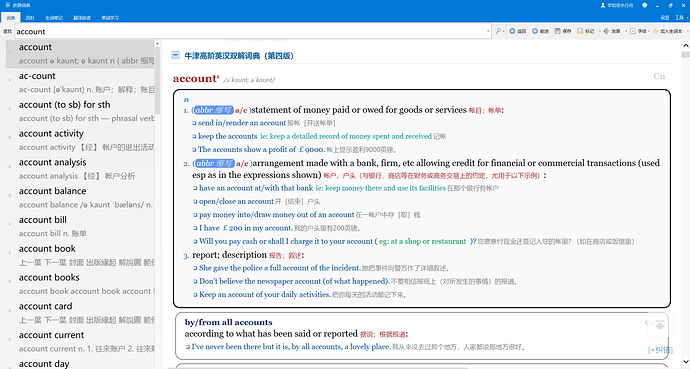Image resolution: width=690 pixels, height=369 pixels.
Task: Click the magnifier search icon
Action: click(x=498, y=31)
